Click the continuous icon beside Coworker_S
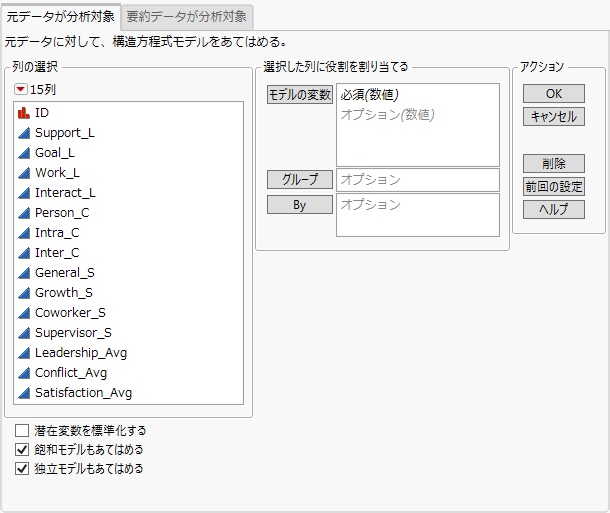Screen dimensions: 610x513 point(24,313)
